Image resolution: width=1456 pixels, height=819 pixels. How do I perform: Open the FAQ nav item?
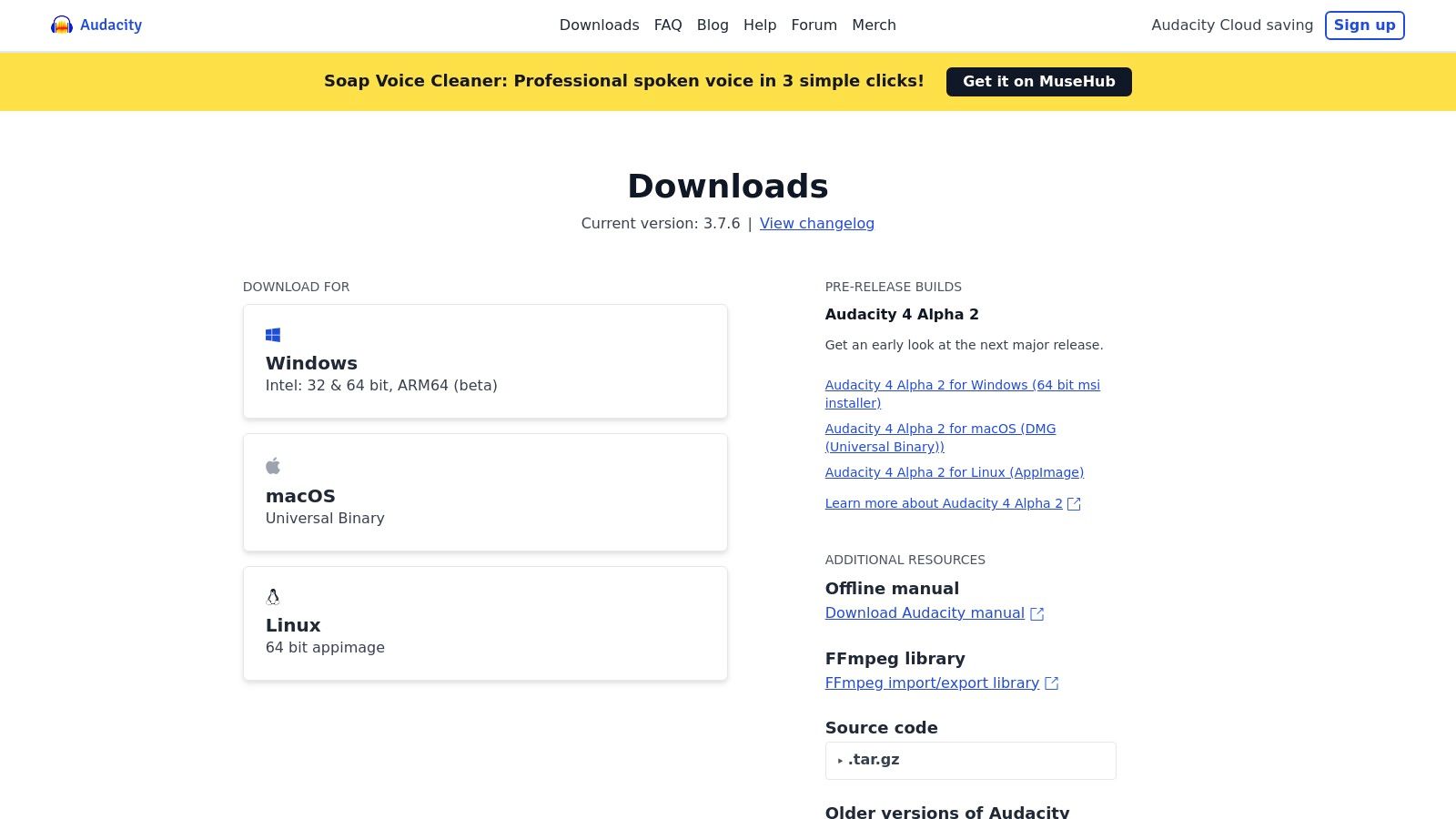(x=668, y=25)
